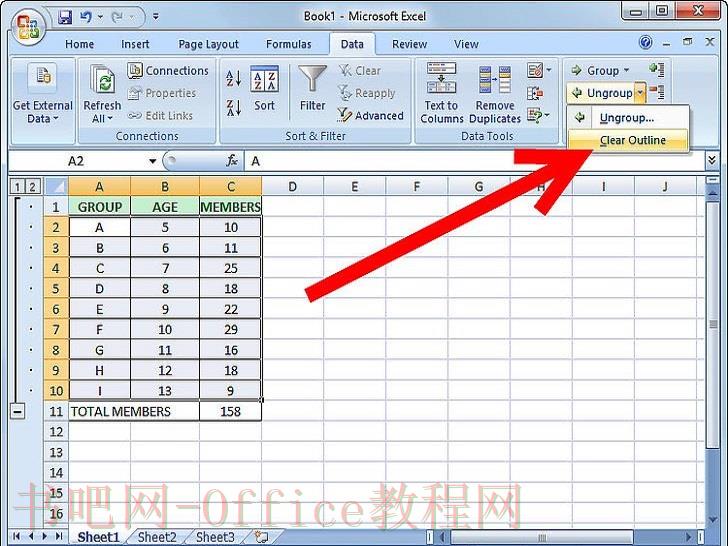Image resolution: width=728 pixels, height=546 pixels.
Task: Click the vertical scrollbar thumb
Action: point(712,323)
